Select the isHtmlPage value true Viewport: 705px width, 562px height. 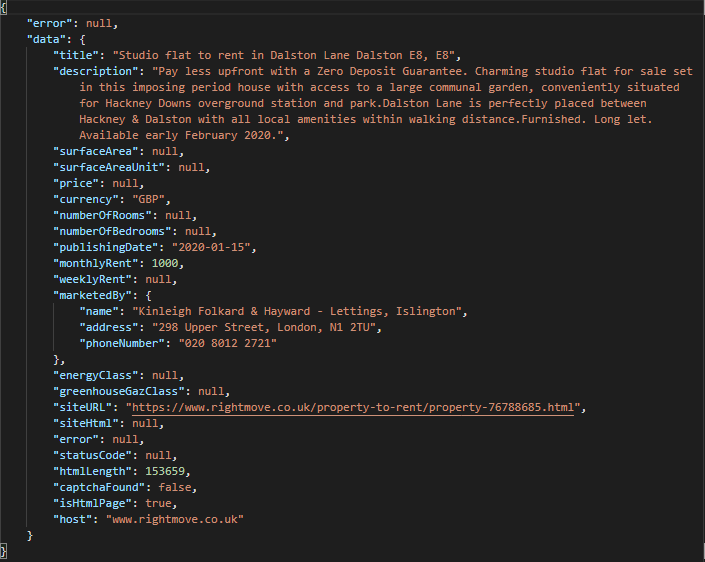[x=158, y=504]
